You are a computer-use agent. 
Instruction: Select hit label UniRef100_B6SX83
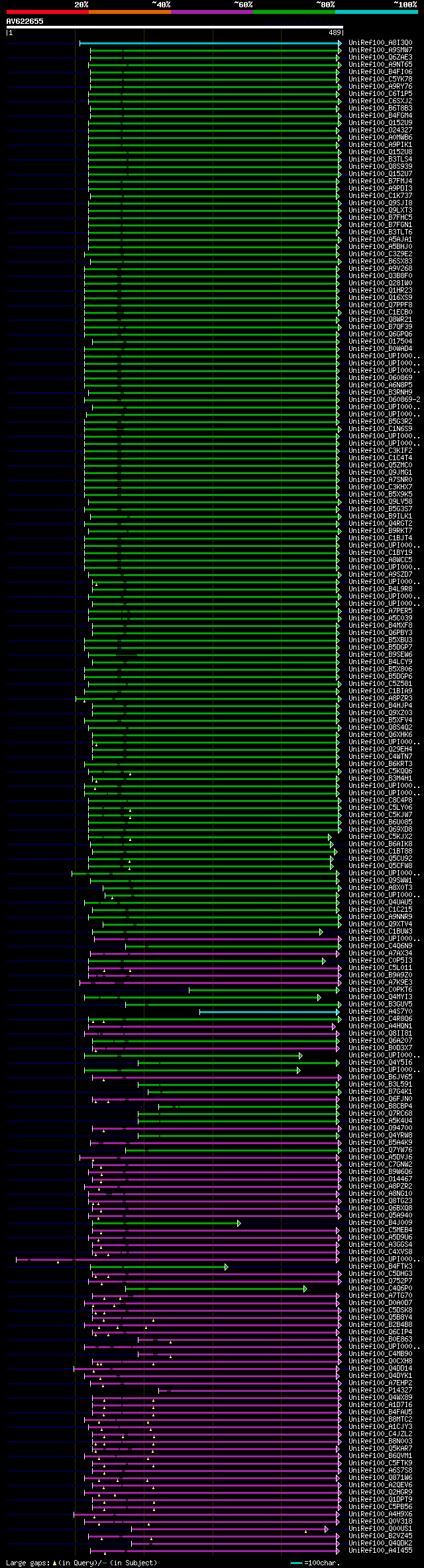click(380, 262)
